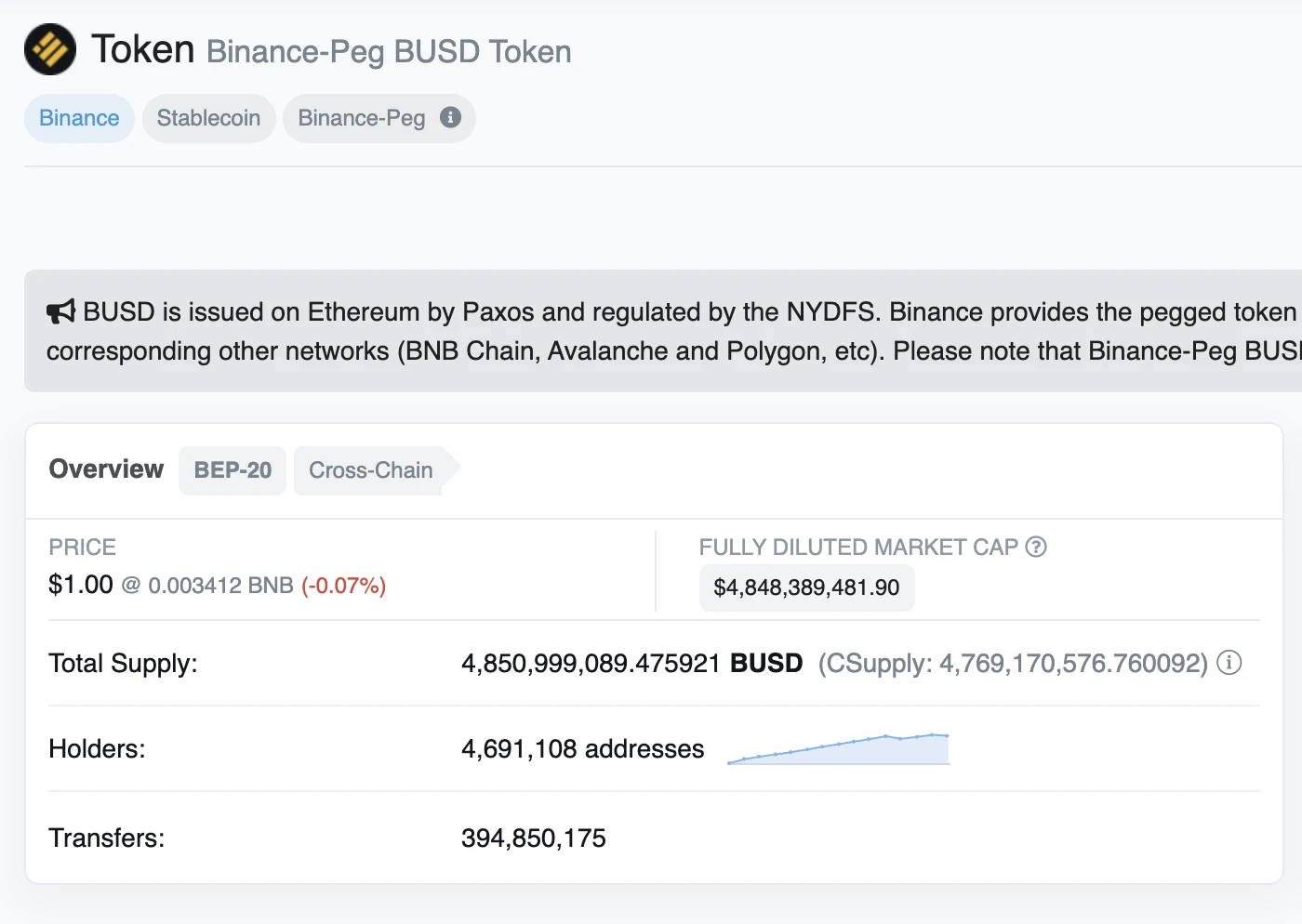The width and height of the screenshot is (1302, 924).
Task: Click the Overview heading
Action: tap(106, 469)
